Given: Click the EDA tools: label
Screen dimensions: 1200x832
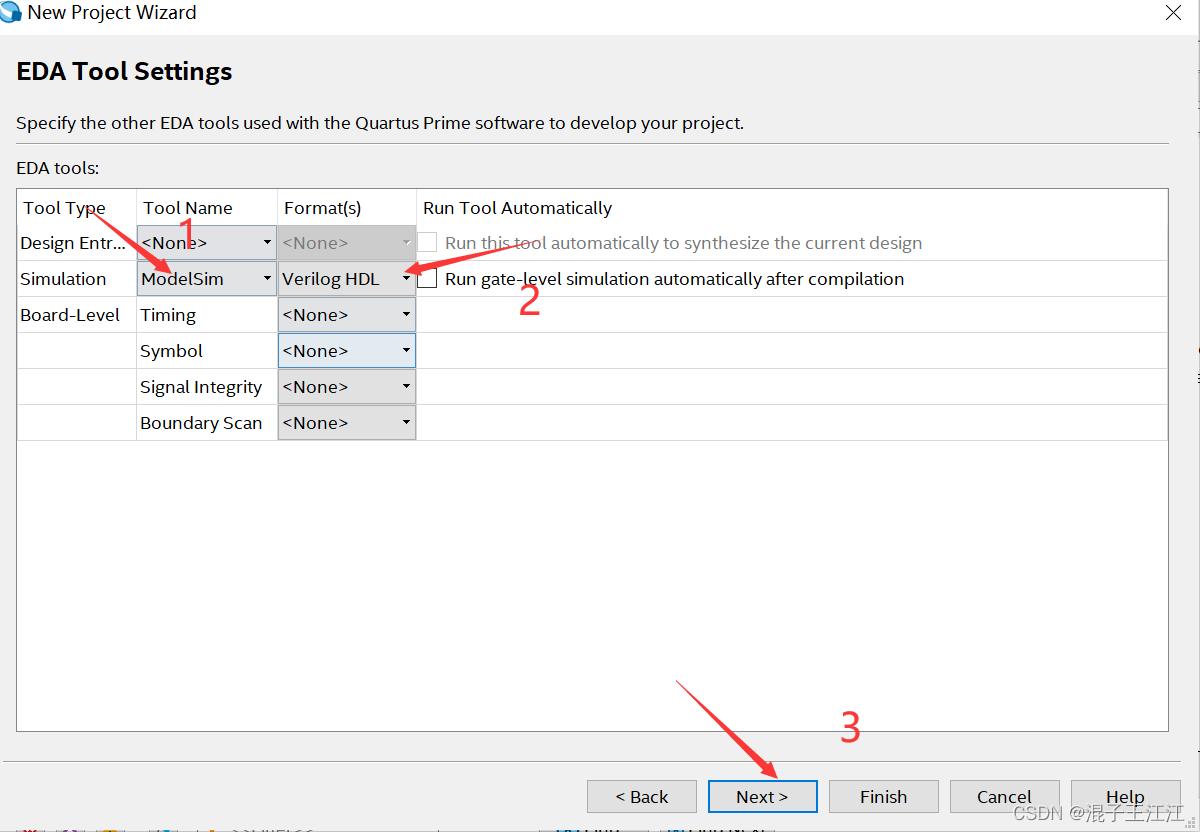Looking at the screenshot, I should (x=58, y=168).
